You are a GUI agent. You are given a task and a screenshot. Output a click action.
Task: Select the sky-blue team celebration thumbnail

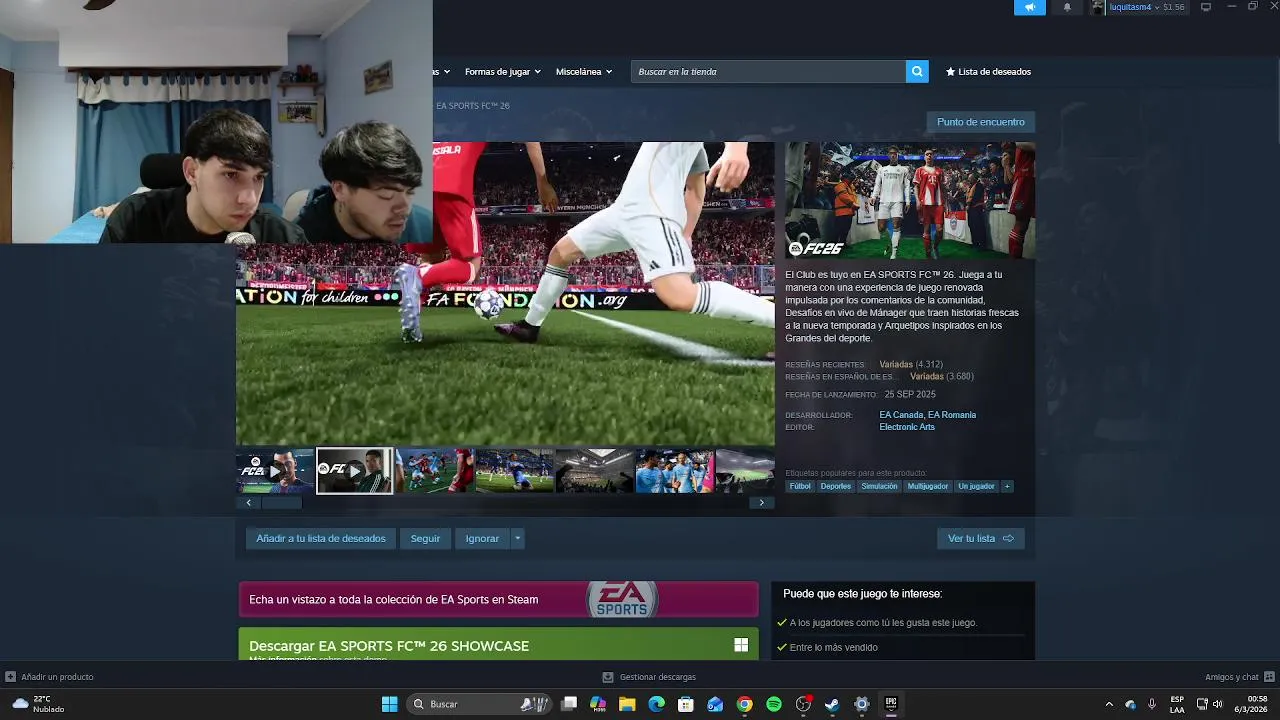click(675, 471)
